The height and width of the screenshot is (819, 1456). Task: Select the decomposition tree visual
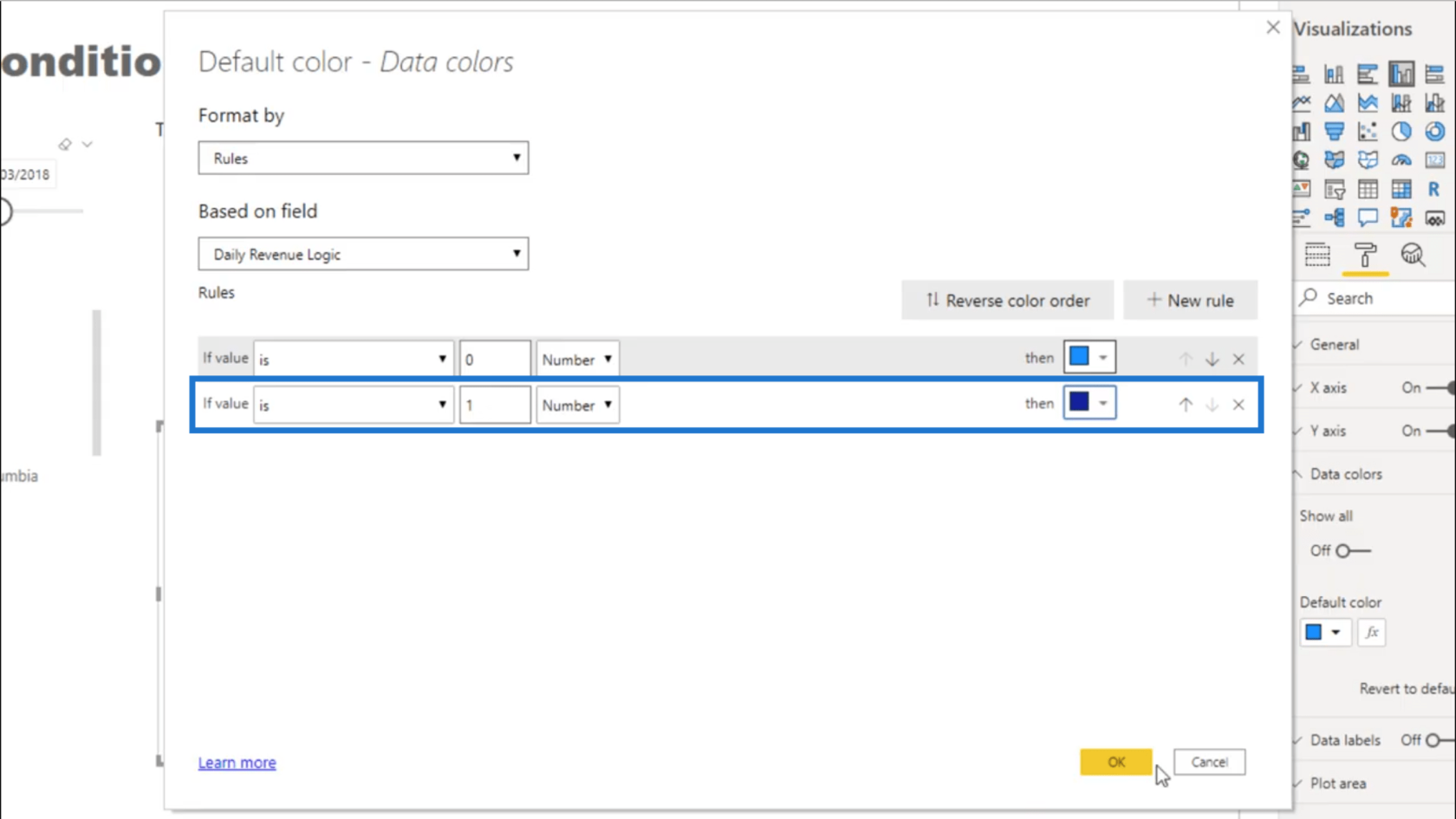[1334, 218]
